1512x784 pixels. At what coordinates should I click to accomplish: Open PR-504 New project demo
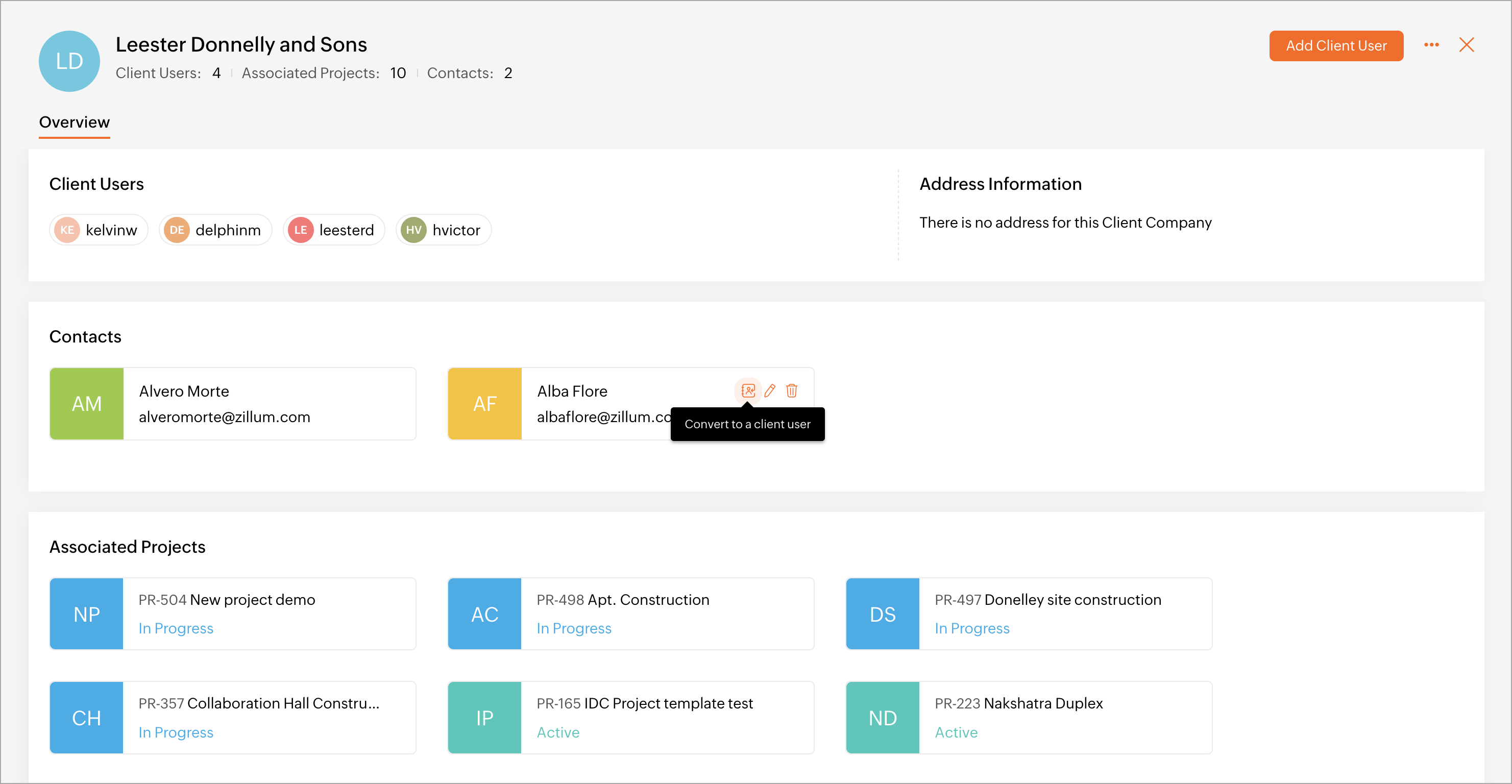tap(232, 614)
